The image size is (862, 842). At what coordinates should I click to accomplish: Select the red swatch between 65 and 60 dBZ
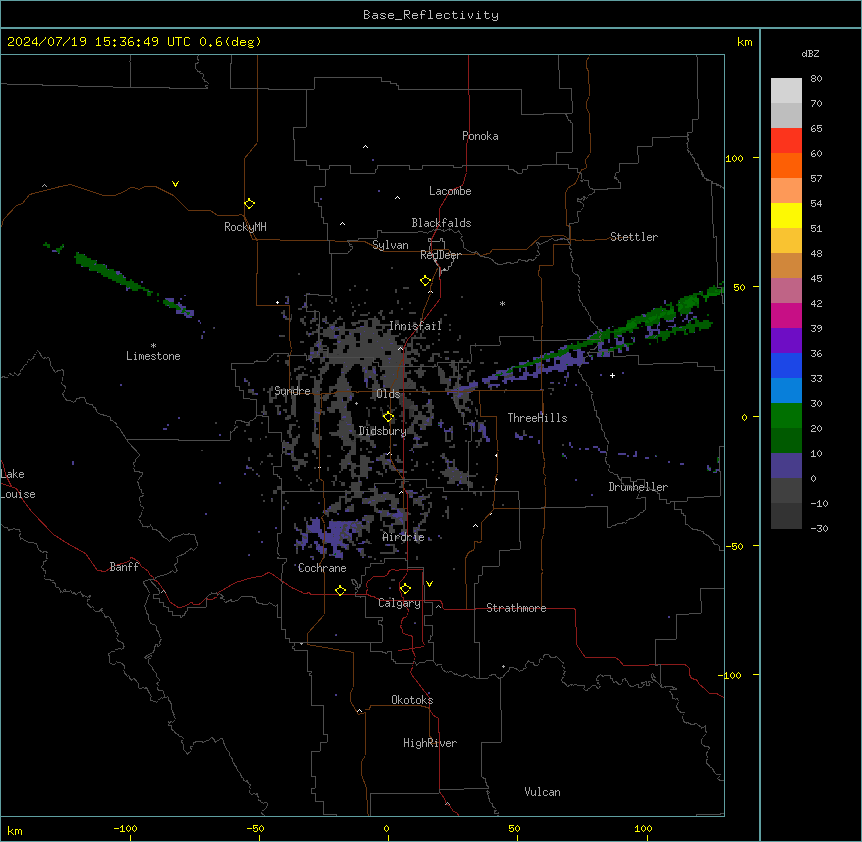pos(786,141)
